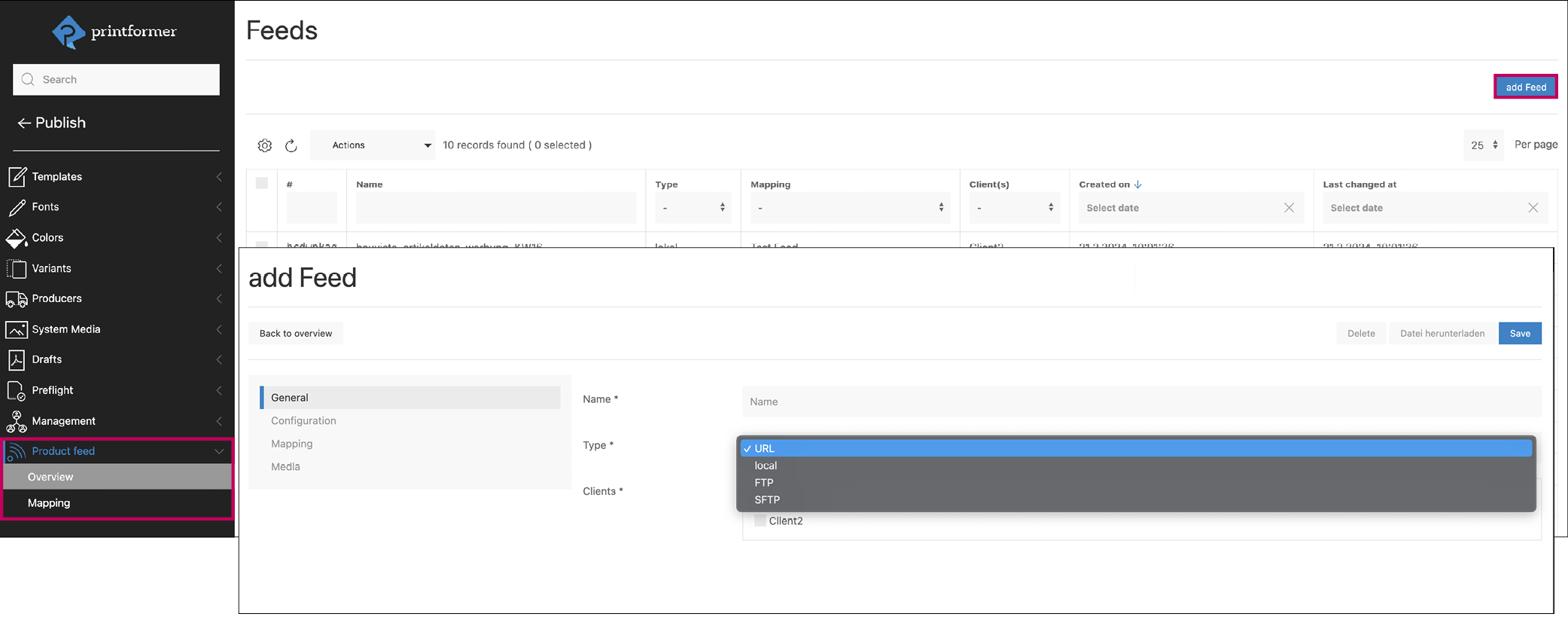Open Mapping under Product feed menu
Image resolution: width=1568 pixels, height=623 pixels.
49,503
